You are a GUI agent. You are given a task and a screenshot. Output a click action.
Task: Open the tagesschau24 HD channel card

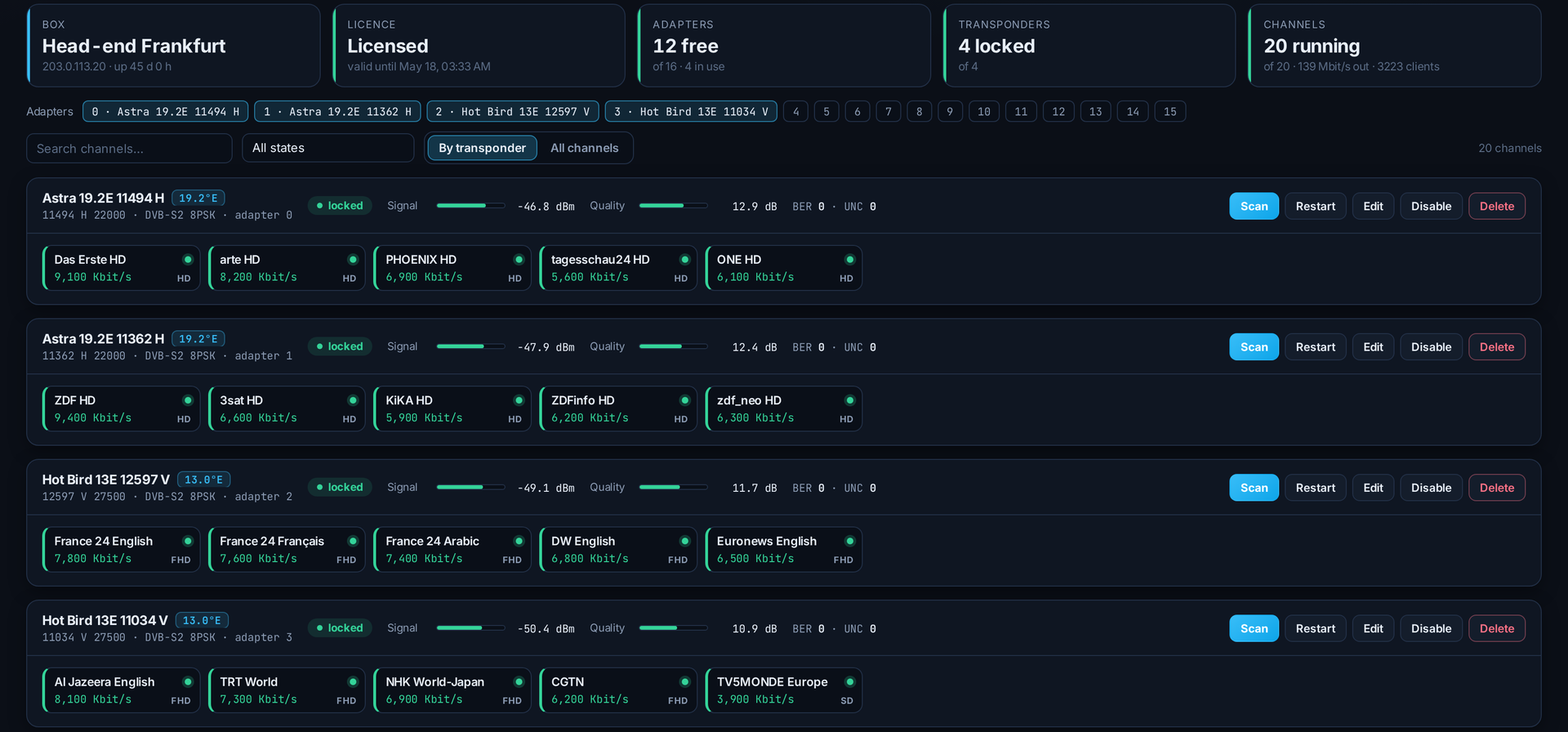pos(617,268)
